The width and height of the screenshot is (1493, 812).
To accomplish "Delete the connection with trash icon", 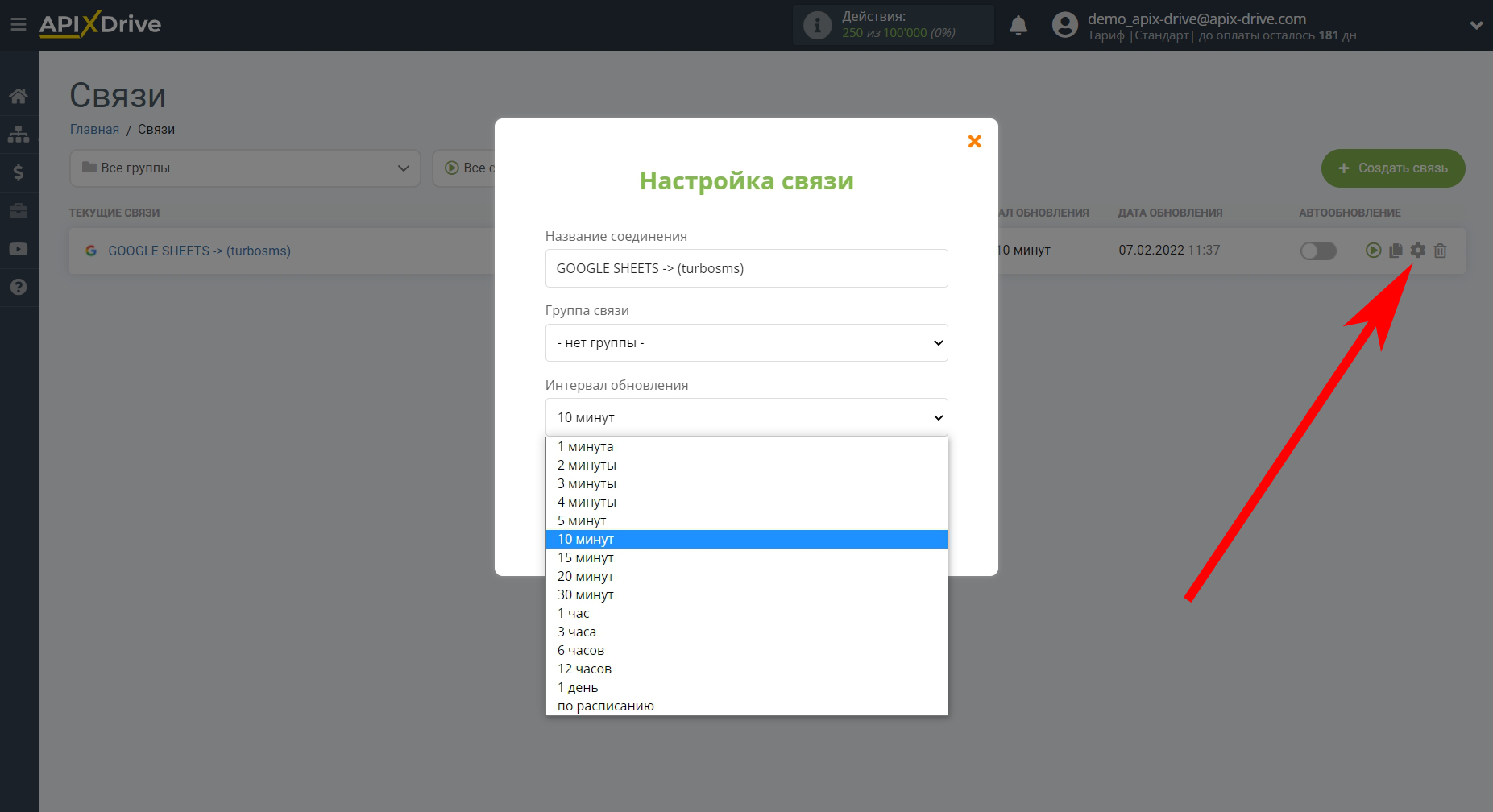I will tap(1441, 251).
